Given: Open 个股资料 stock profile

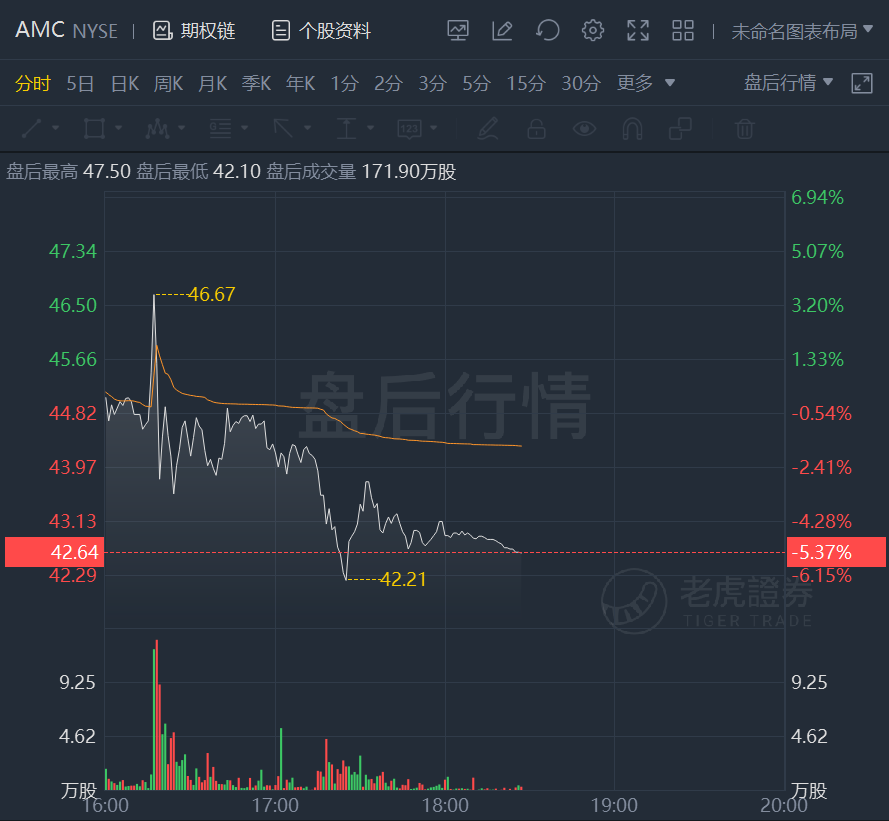Looking at the screenshot, I should coord(321,31).
